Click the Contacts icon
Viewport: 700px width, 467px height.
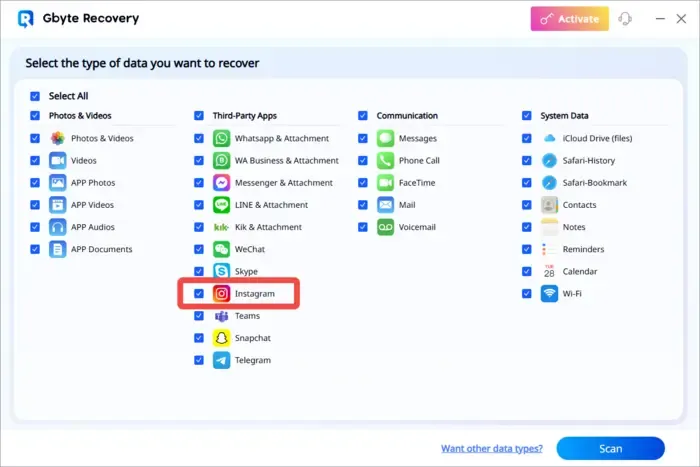550,205
